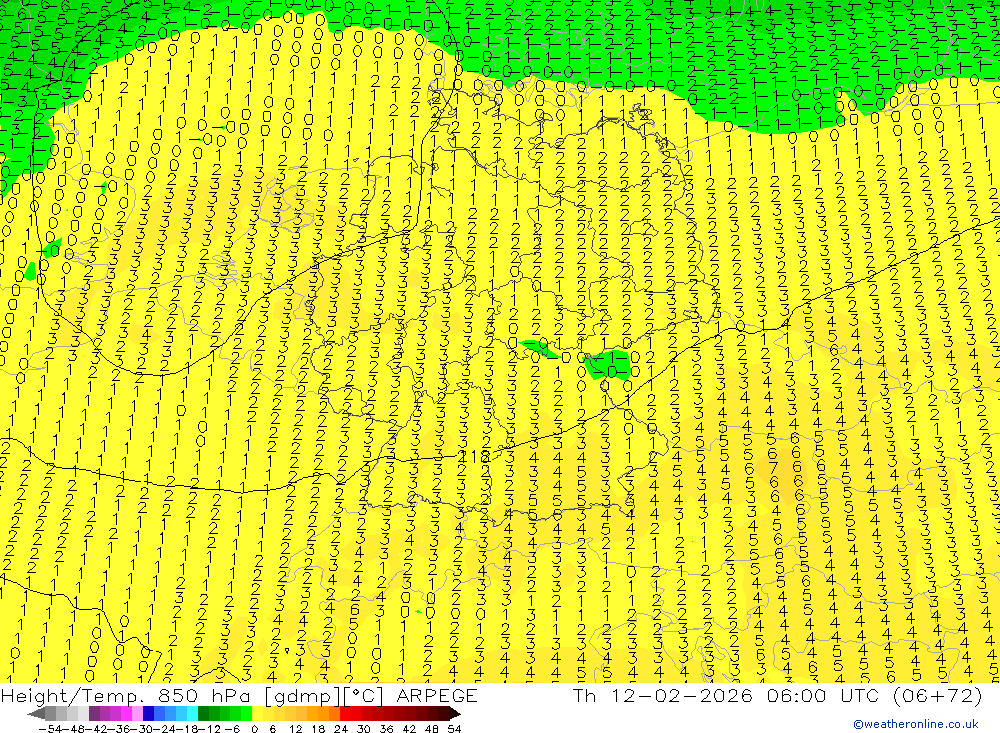
Task: Click the gray left arrow of color scale
Action: (x=36, y=714)
